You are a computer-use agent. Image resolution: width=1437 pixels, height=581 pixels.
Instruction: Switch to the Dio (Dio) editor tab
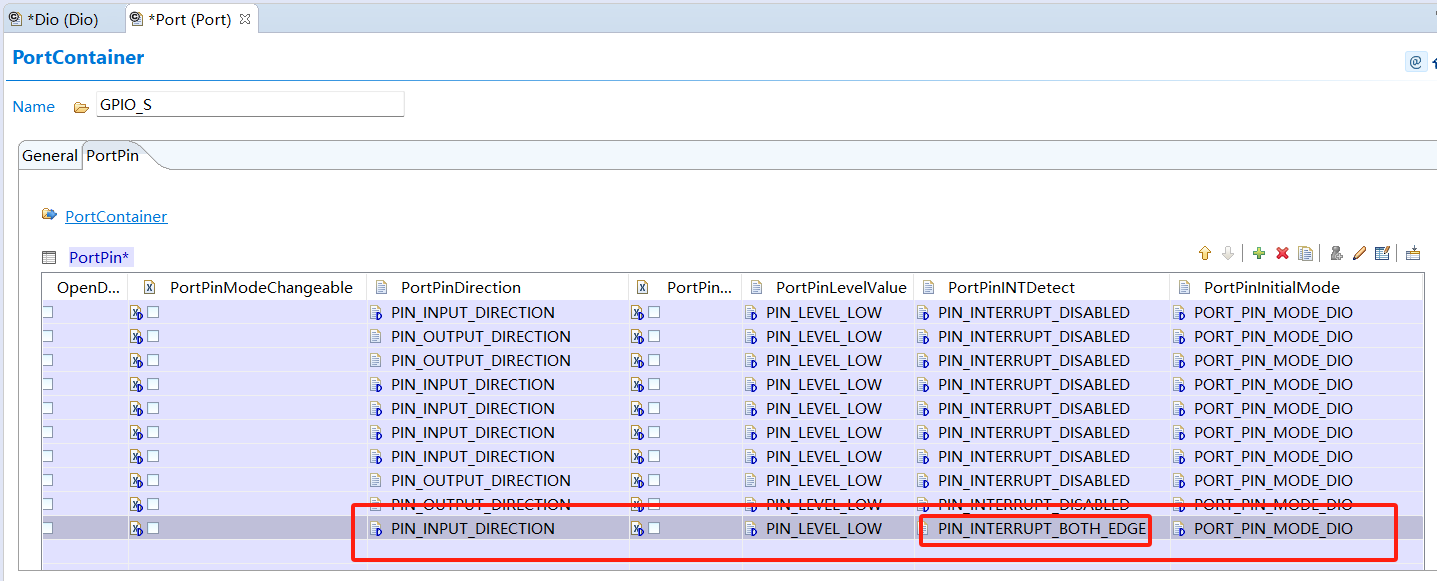(x=62, y=19)
